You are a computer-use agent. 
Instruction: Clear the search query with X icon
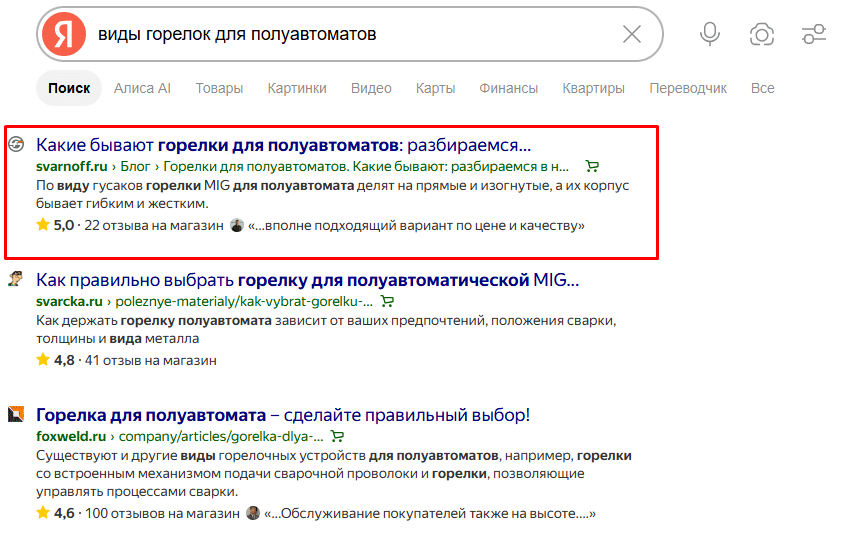[631, 34]
